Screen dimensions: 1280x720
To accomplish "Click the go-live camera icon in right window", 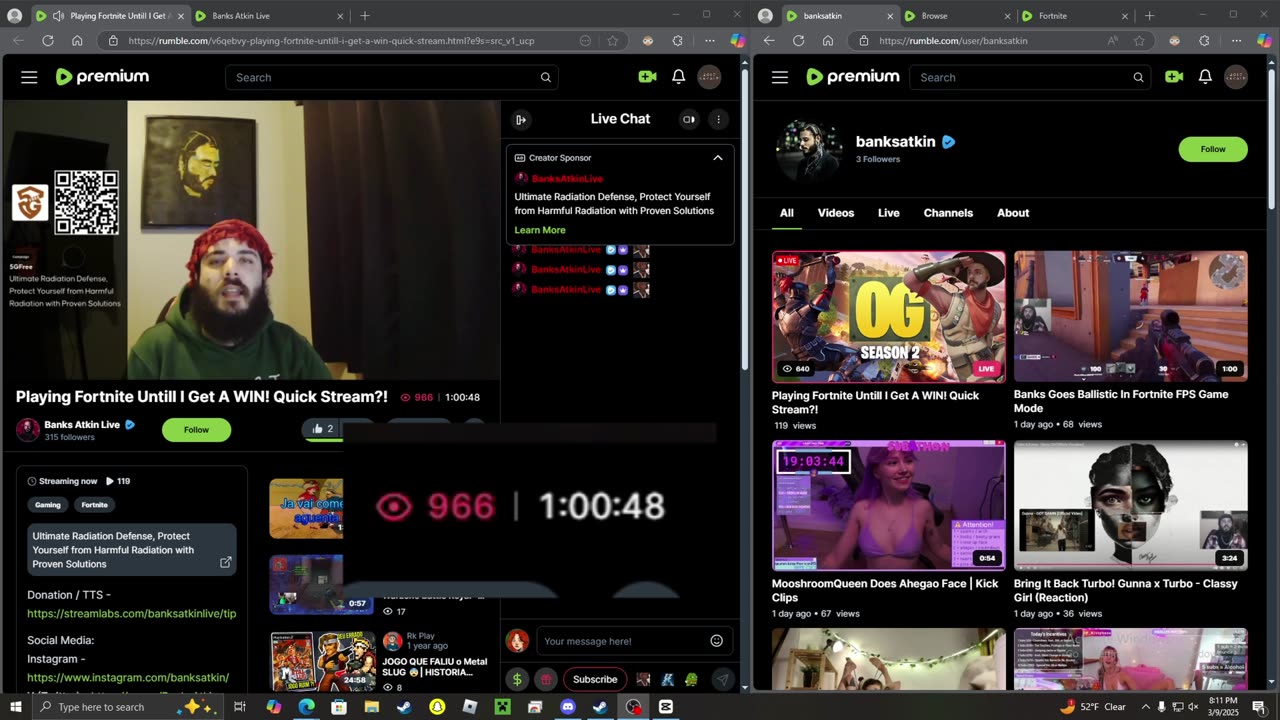I will (1174, 77).
